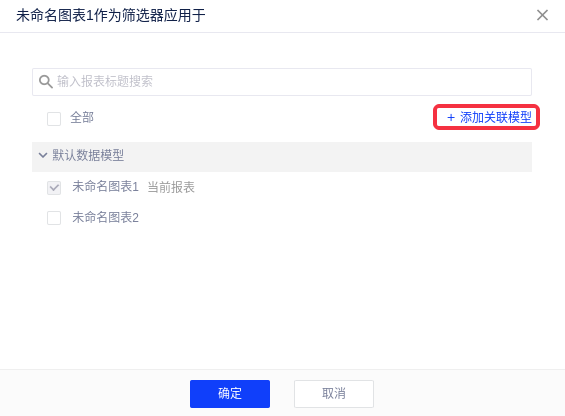This screenshot has width=565, height=416.
Task: Toggle the 全部 select-all checkbox
Action: point(54,119)
